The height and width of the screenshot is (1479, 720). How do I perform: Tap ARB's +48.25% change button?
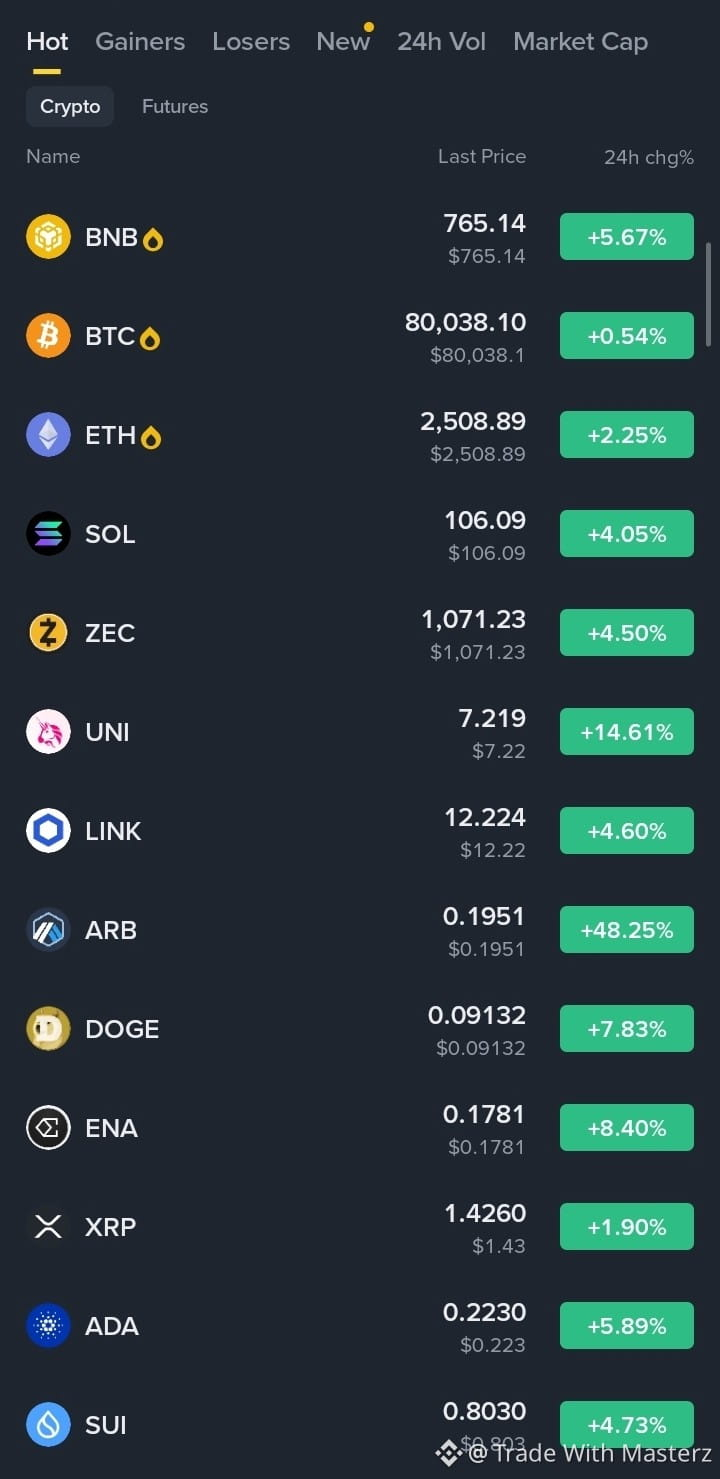pos(627,930)
